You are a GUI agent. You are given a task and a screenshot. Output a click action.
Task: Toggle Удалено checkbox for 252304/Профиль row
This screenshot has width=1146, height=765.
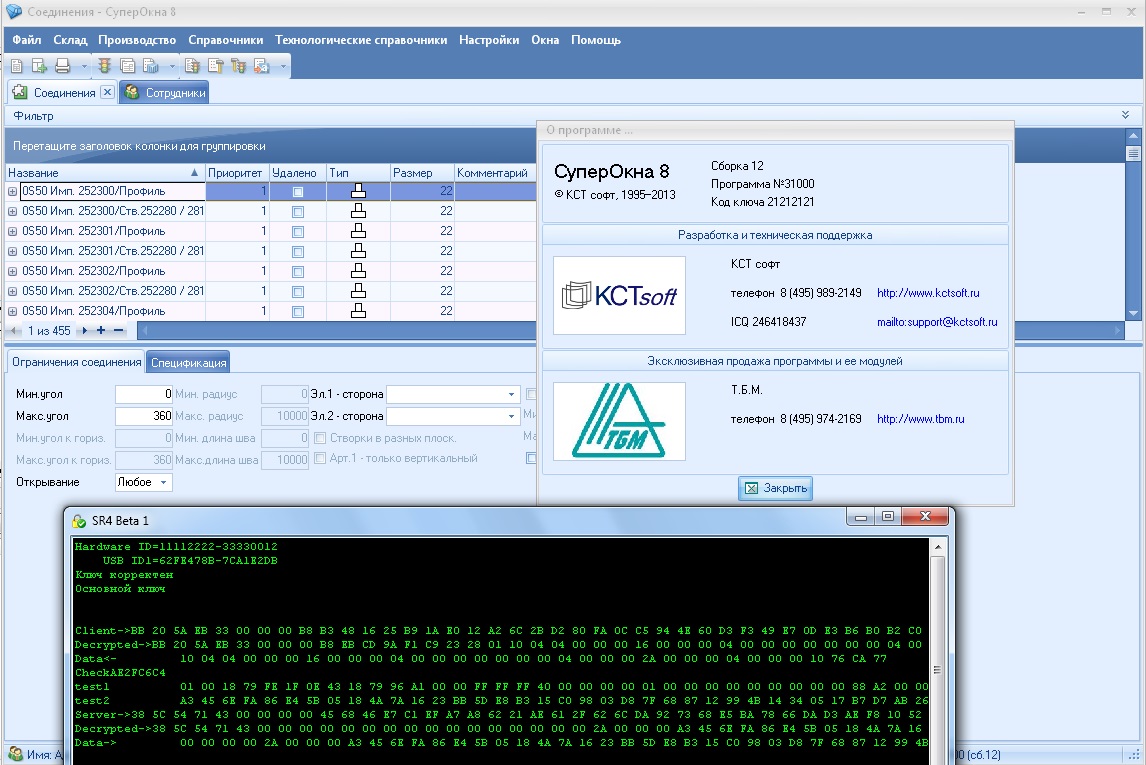(x=297, y=311)
